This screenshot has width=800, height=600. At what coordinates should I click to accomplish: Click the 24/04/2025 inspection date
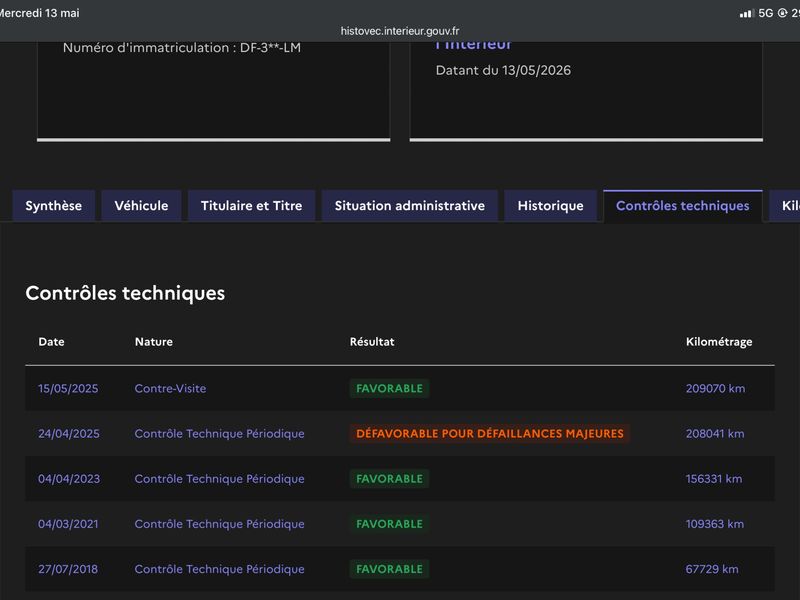point(69,434)
